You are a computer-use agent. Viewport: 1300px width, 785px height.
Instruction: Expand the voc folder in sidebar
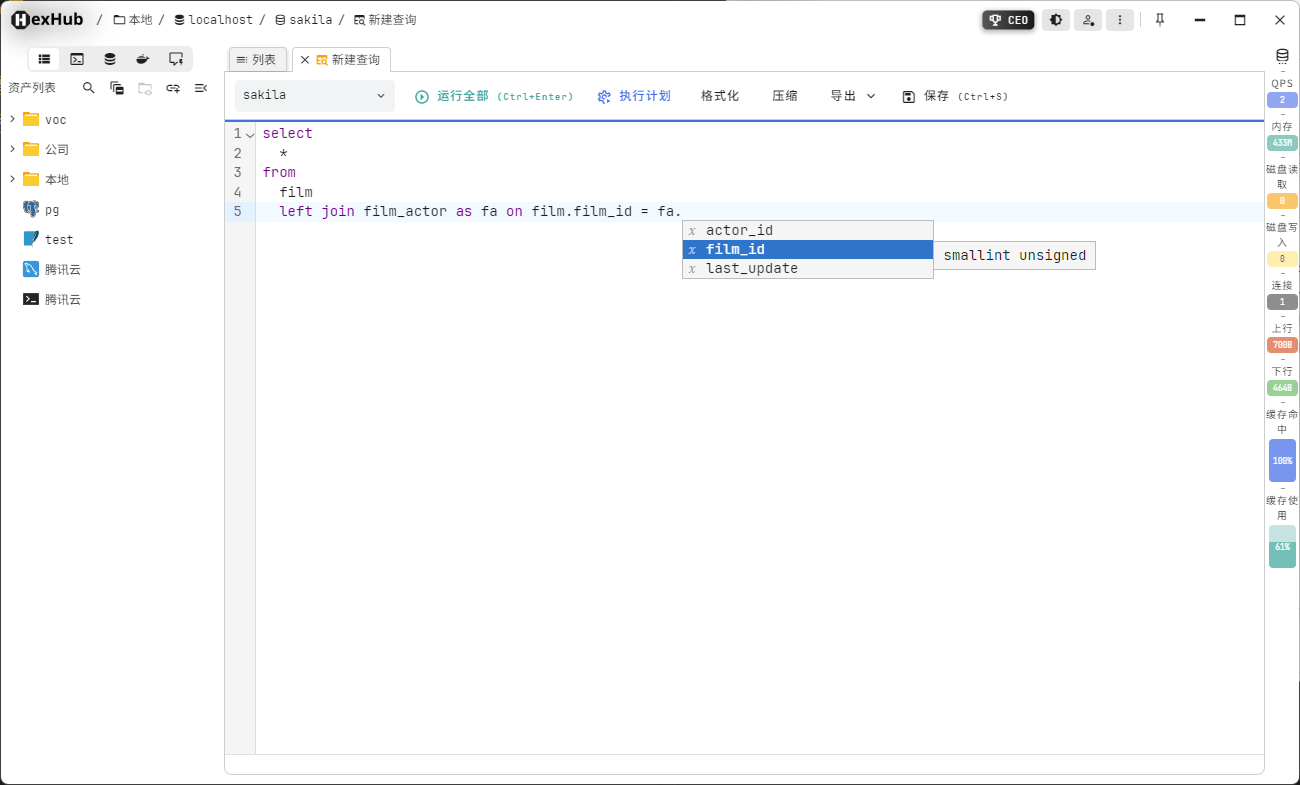tap(13, 119)
